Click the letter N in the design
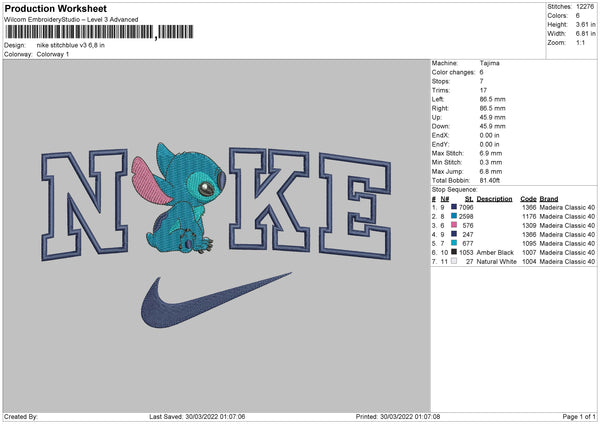This screenshot has width=600, height=424. click(x=84, y=205)
